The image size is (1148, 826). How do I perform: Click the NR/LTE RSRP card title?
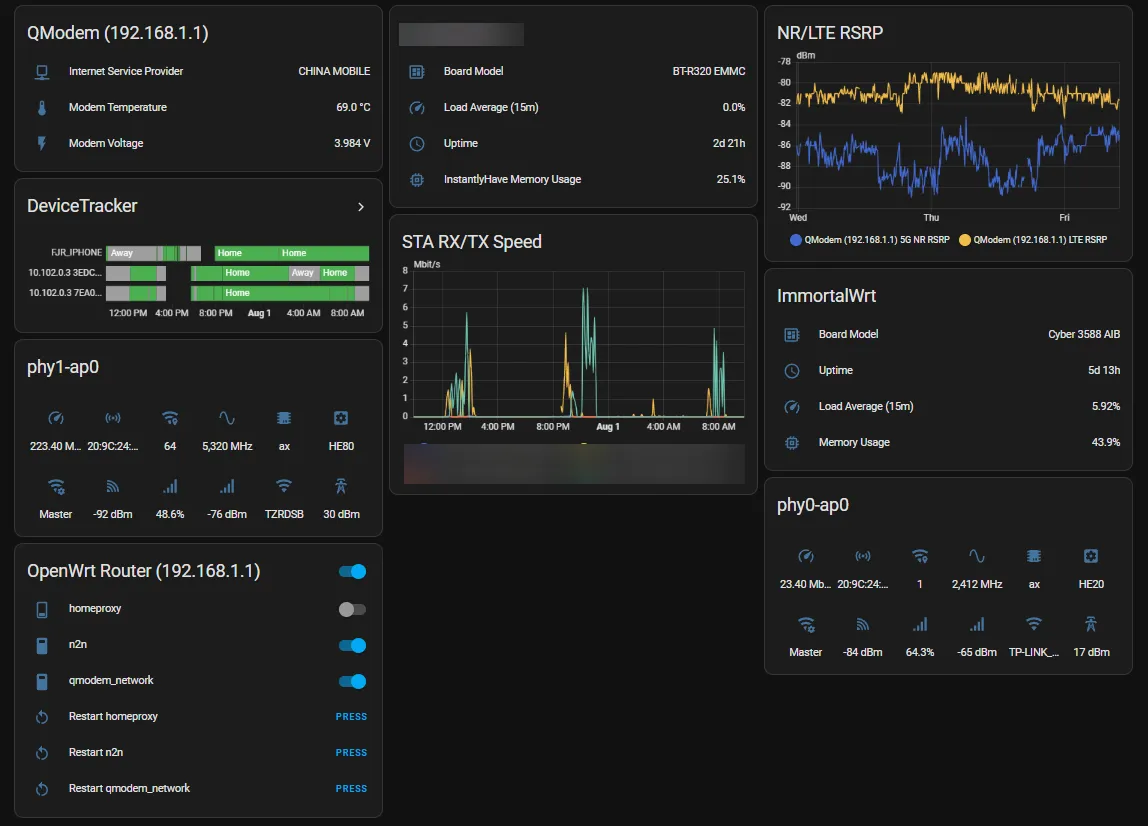point(830,33)
